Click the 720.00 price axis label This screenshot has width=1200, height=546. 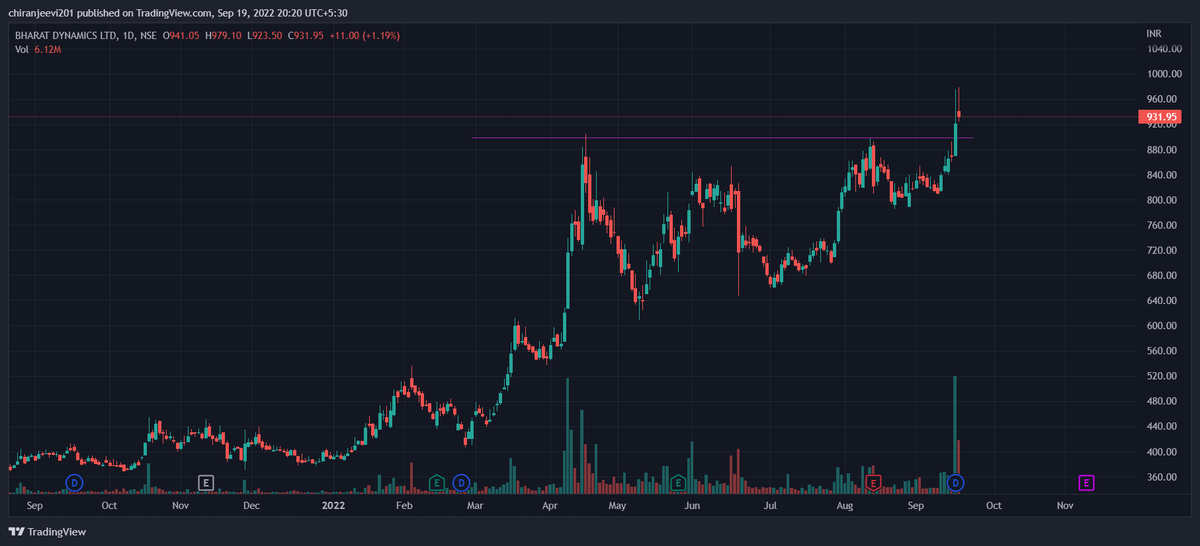pyautogui.click(x=1161, y=251)
